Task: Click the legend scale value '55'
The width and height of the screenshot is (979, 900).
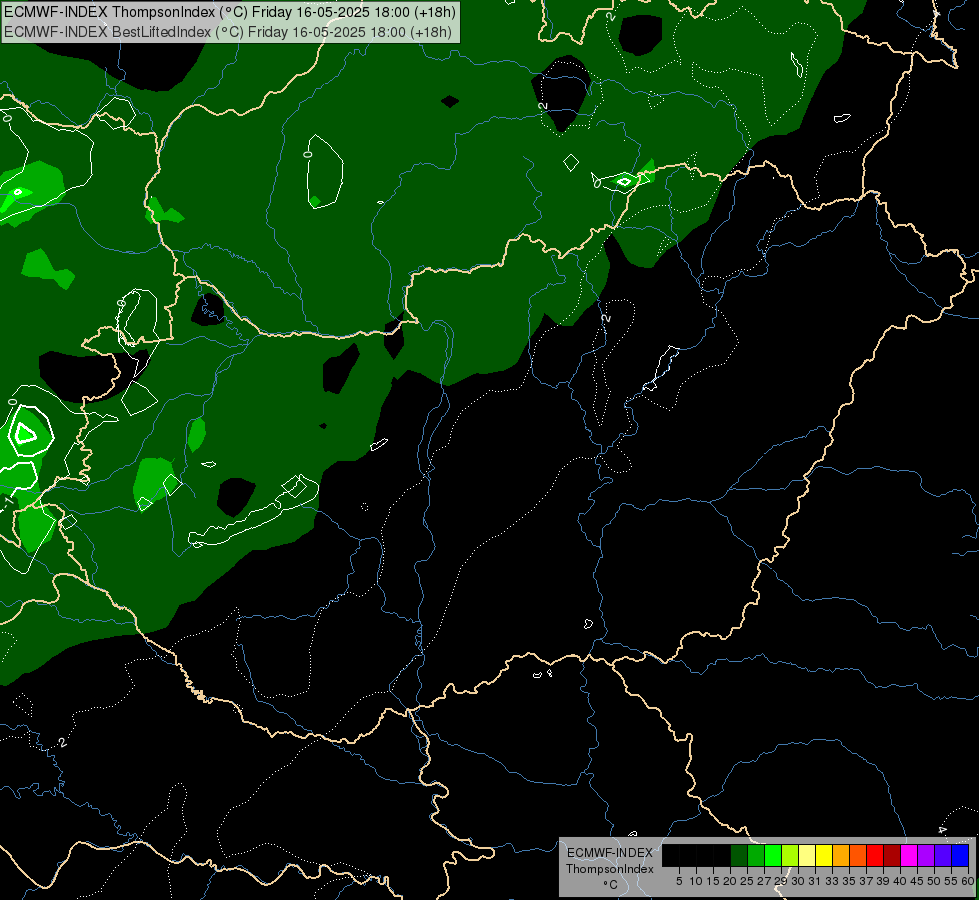Action: (x=951, y=881)
